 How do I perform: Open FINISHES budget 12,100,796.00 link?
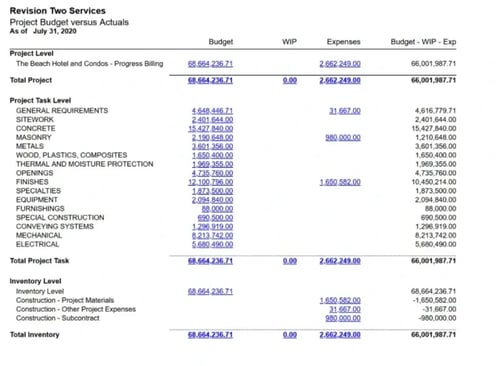click(210, 182)
